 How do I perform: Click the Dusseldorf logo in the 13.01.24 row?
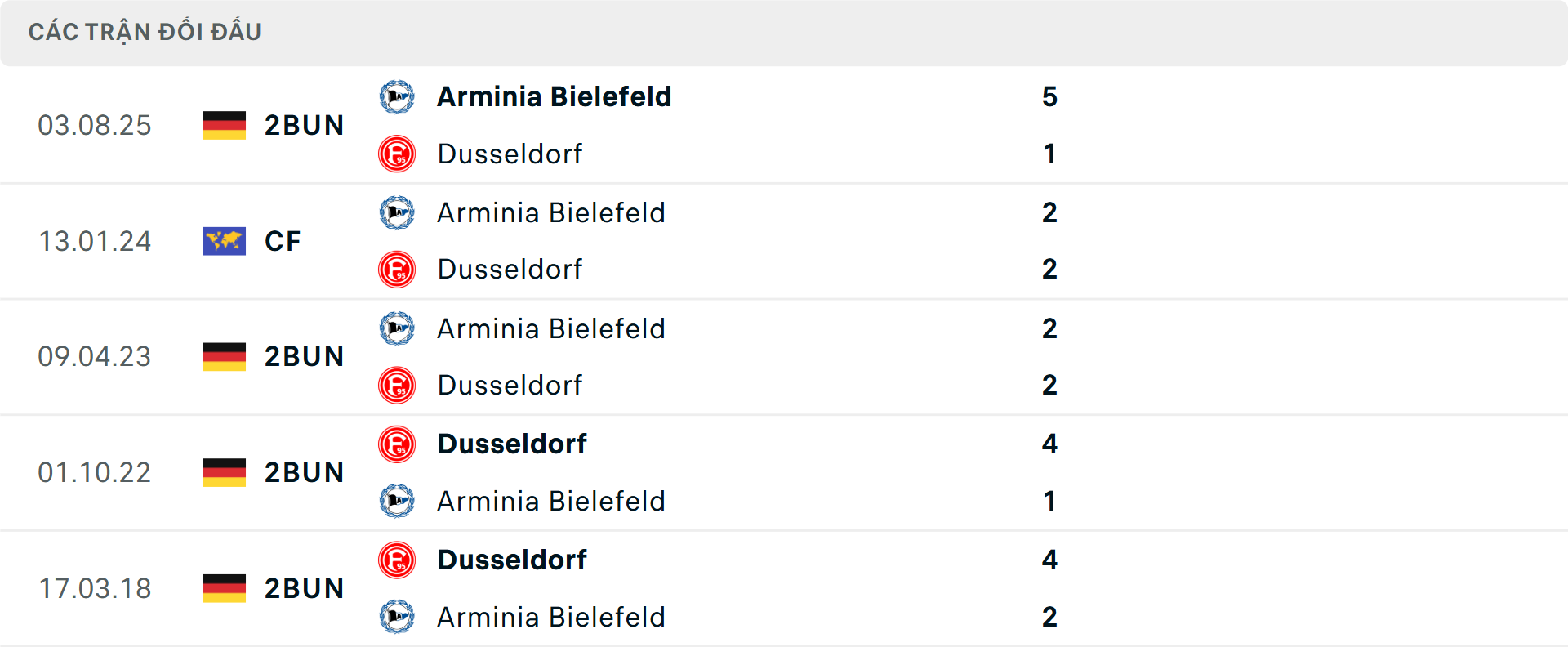click(x=398, y=270)
